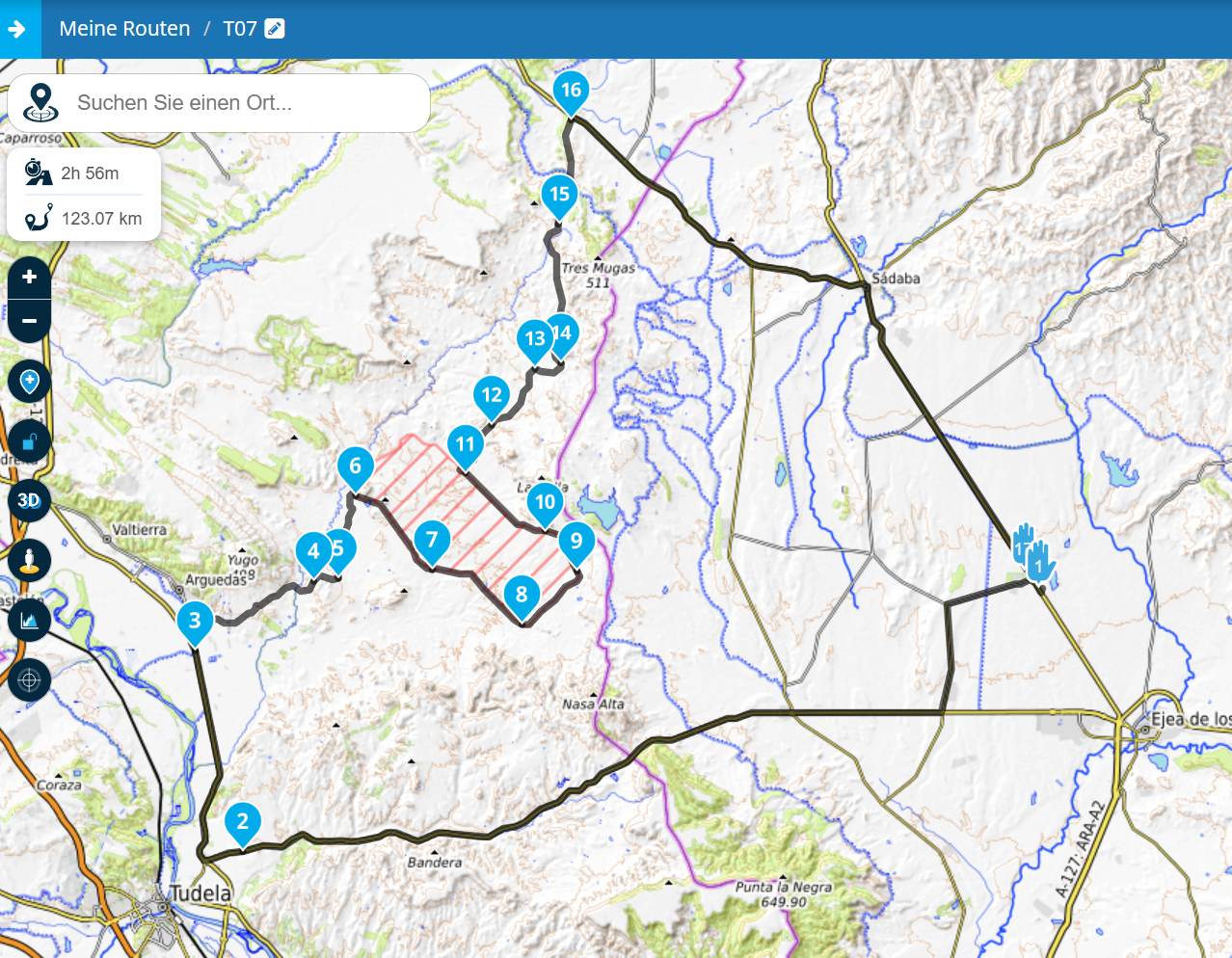Select waypoint marker 2 near Tudela
The height and width of the screenshot is (958, 1232).
click(x=242, y=822)
